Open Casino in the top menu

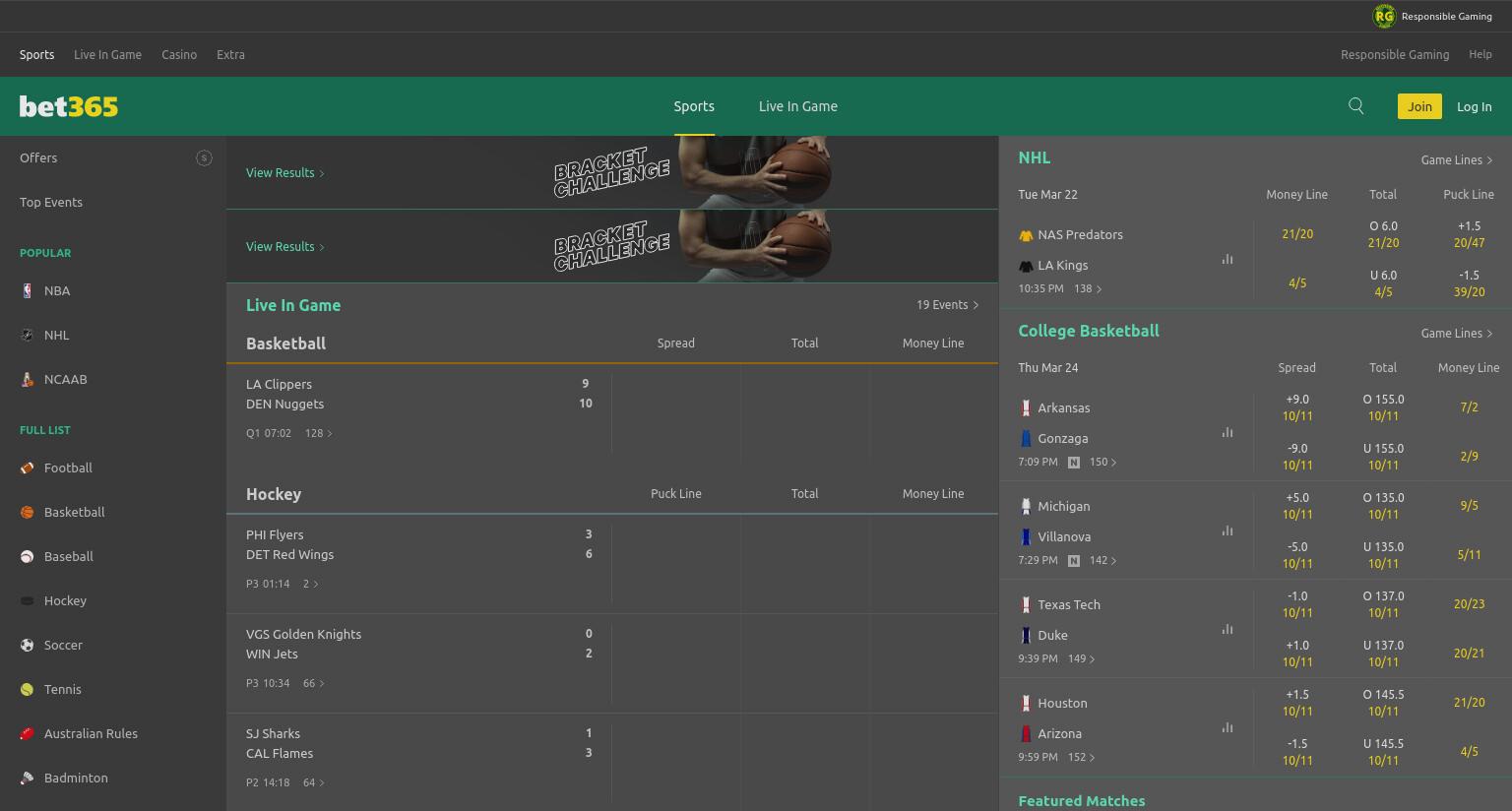pos(179,54)
